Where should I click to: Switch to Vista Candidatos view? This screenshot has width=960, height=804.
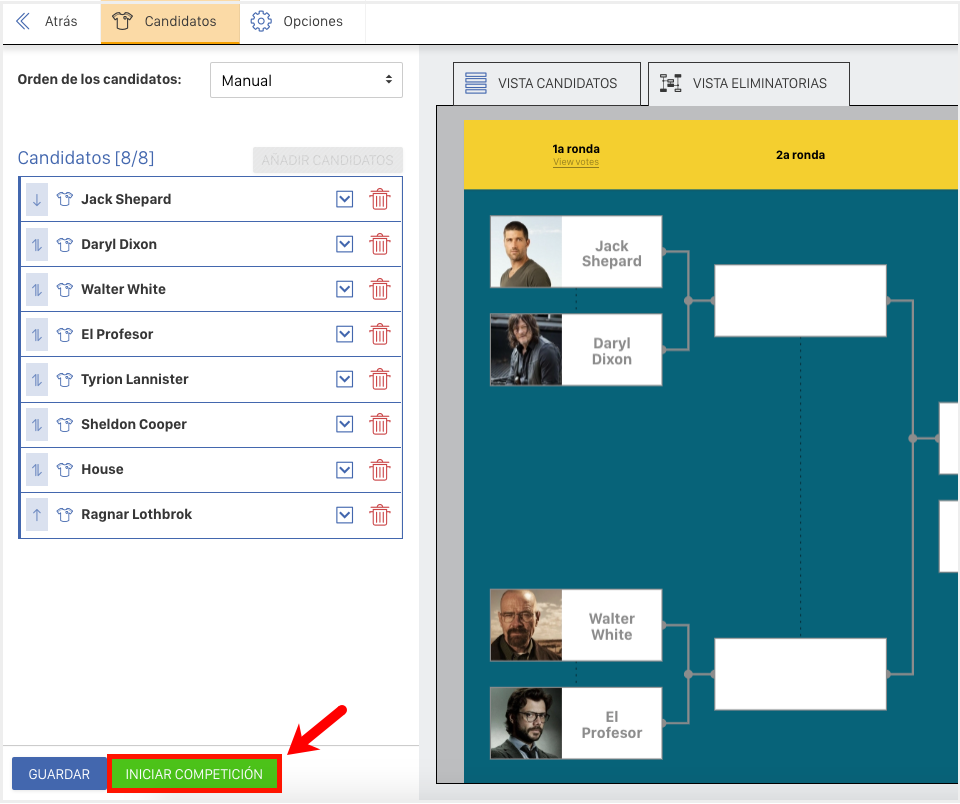pyautogui.click(x=547, y=83)
